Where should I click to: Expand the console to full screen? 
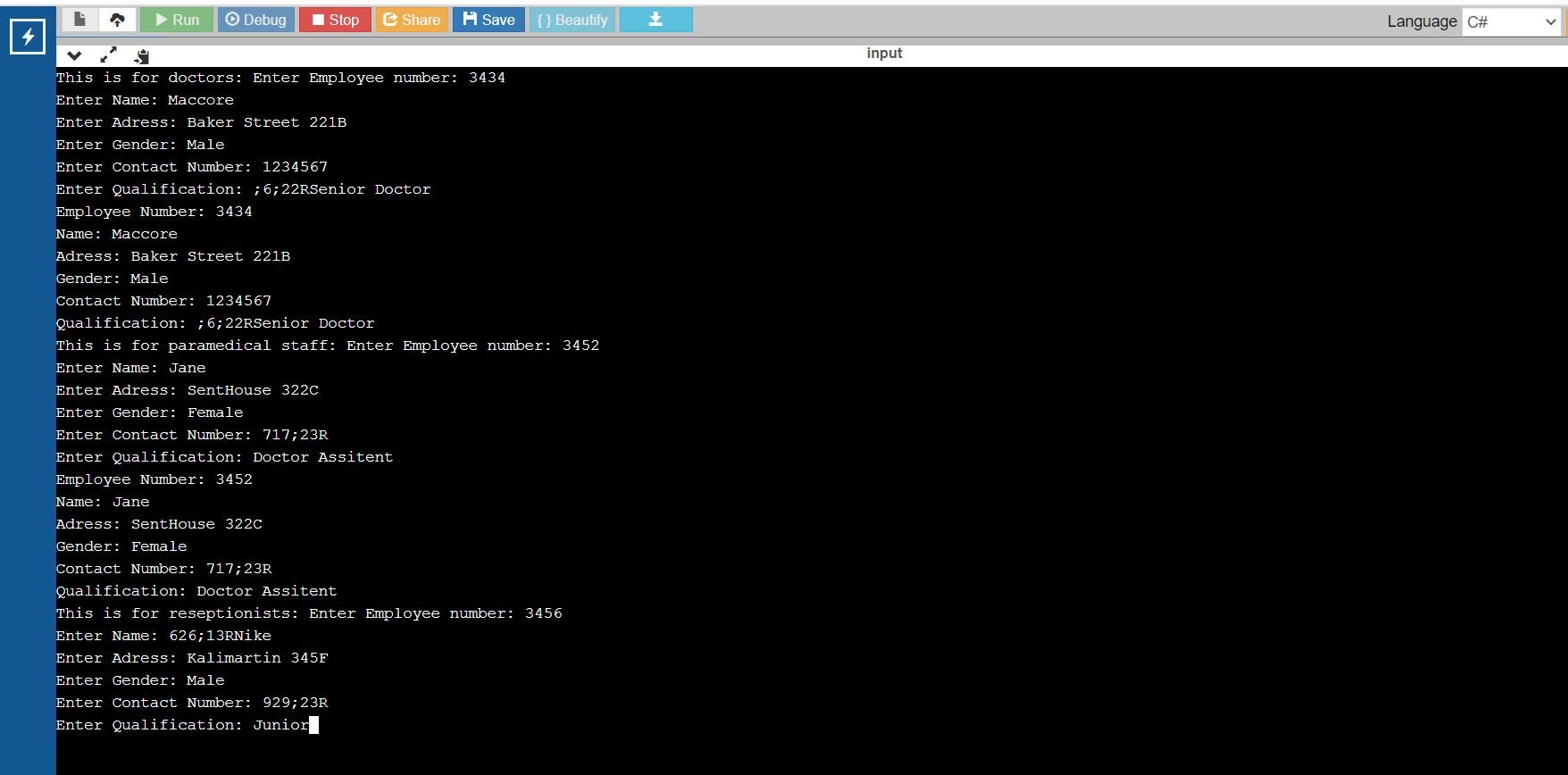[x=108, y=55]
